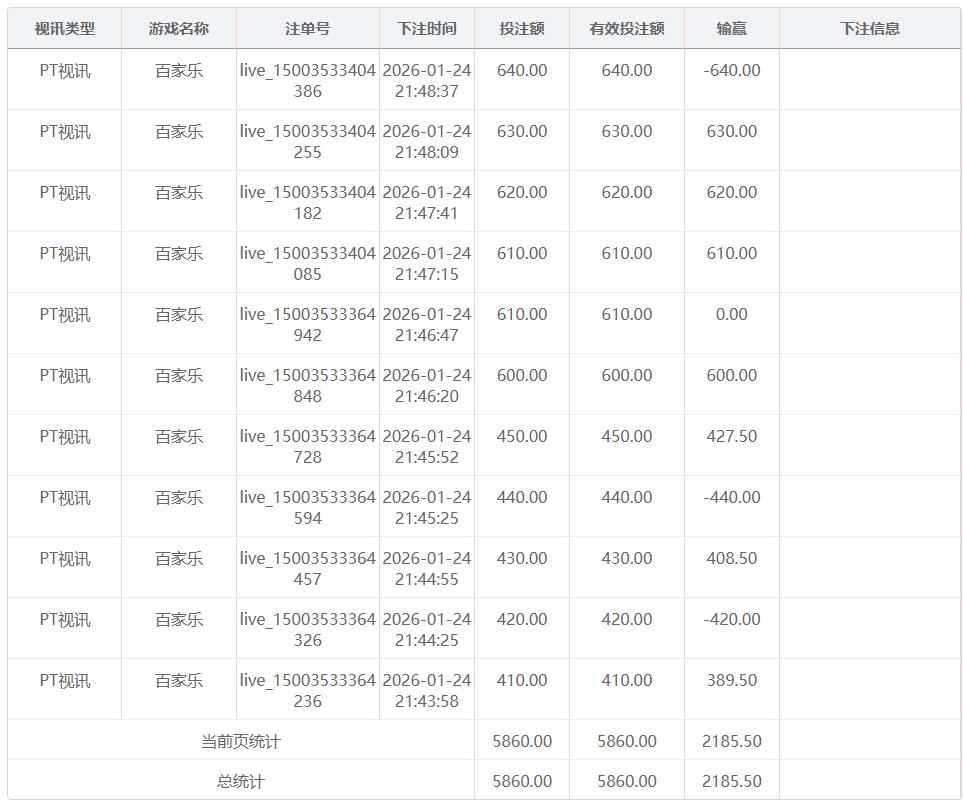This screenshot has width=963, height=805.
Task: Select the 注单号 column header
Action: [307, 29]
